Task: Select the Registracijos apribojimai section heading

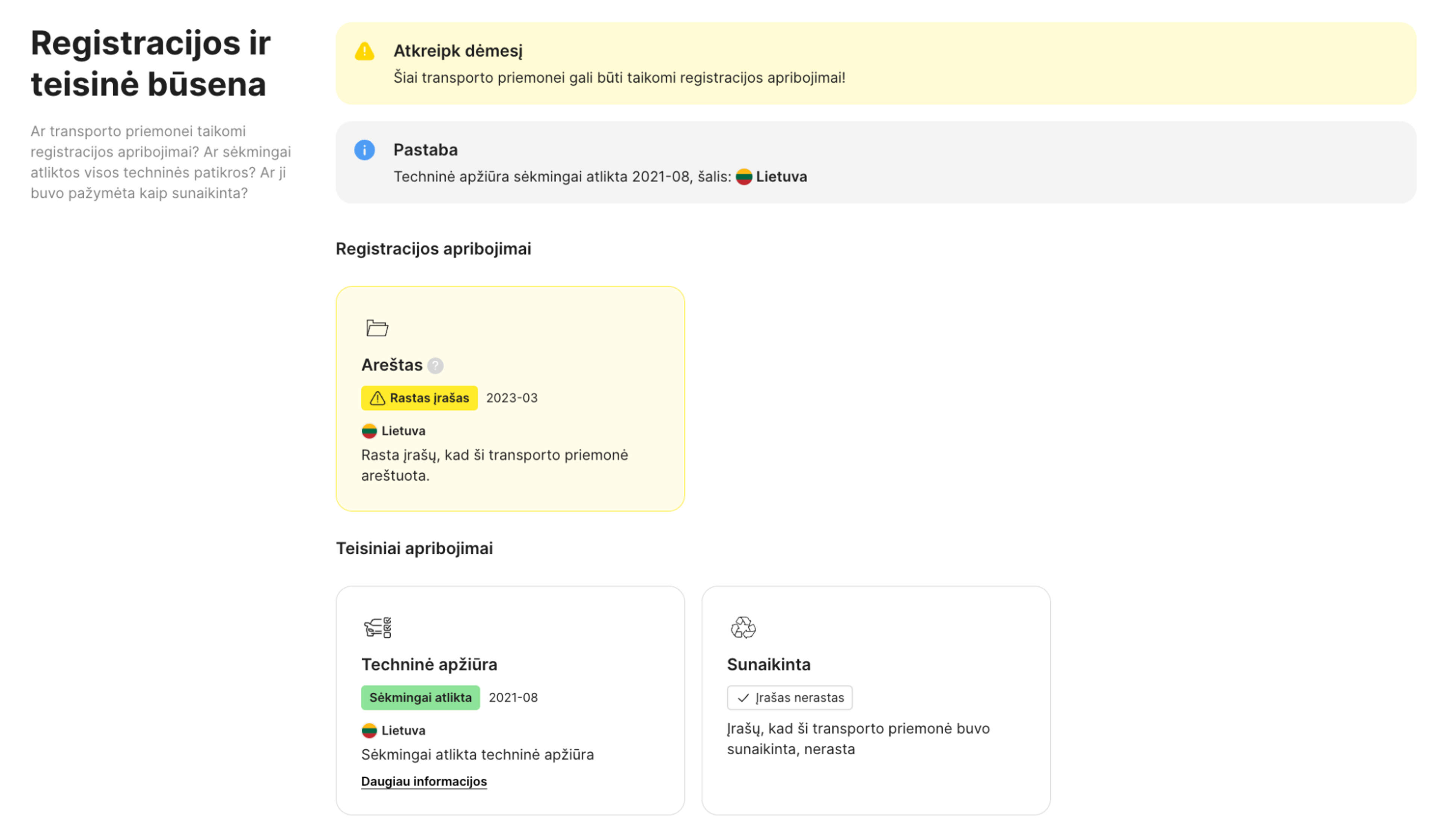Action: tap(433, 248)
